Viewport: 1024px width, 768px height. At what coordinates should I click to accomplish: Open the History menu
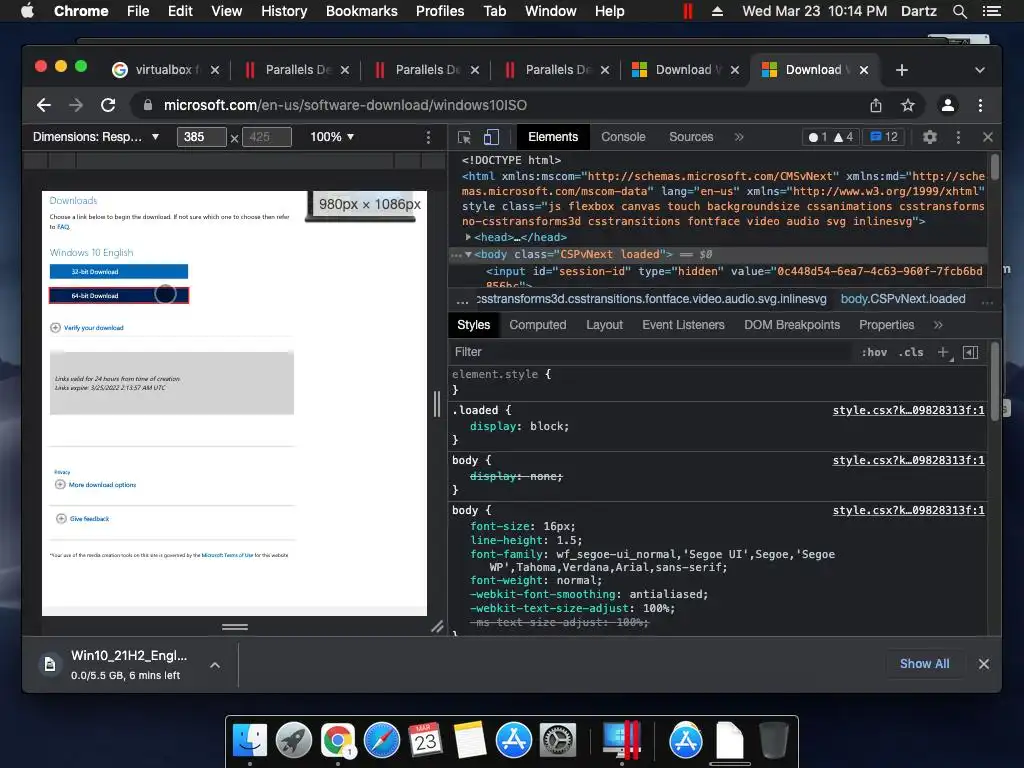tap(284, 11)
